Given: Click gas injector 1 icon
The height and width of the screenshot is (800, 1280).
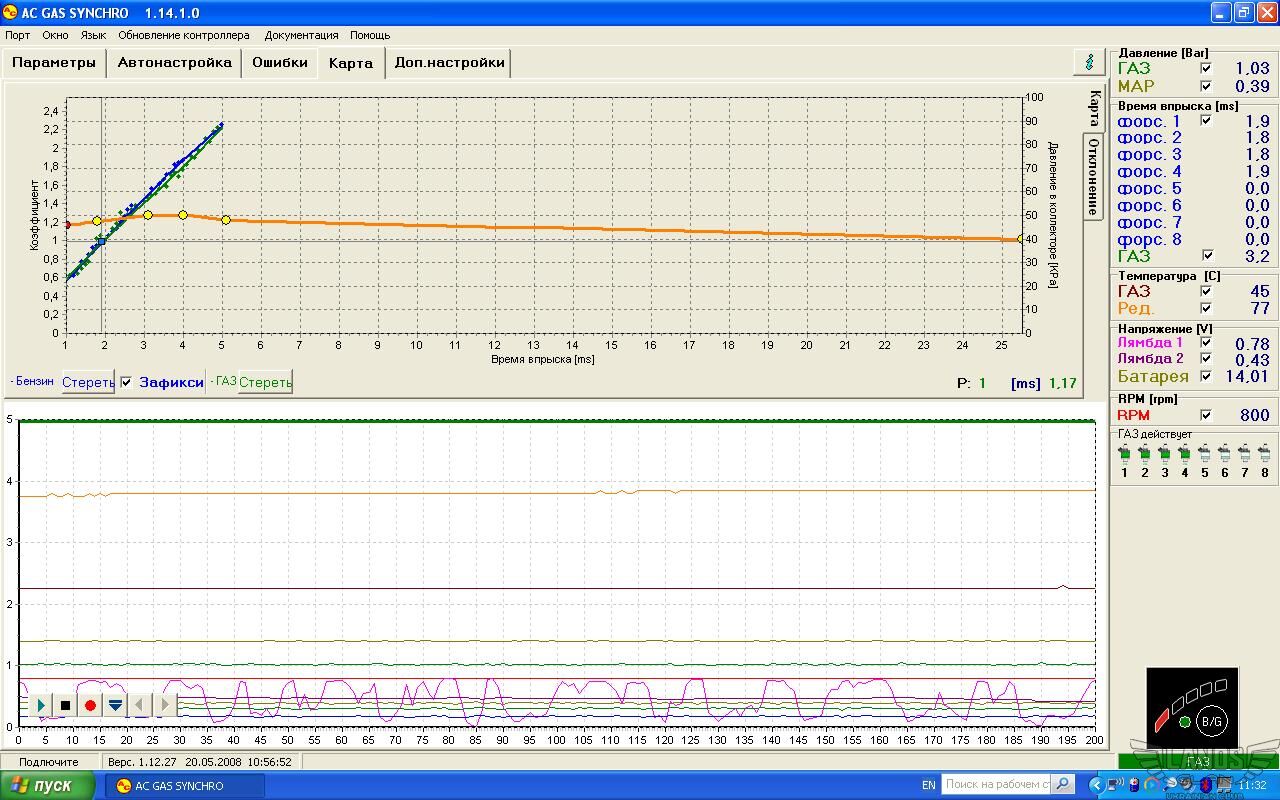Looking at the screenshot, I should pyautogui.click(x=1124, y=453).
